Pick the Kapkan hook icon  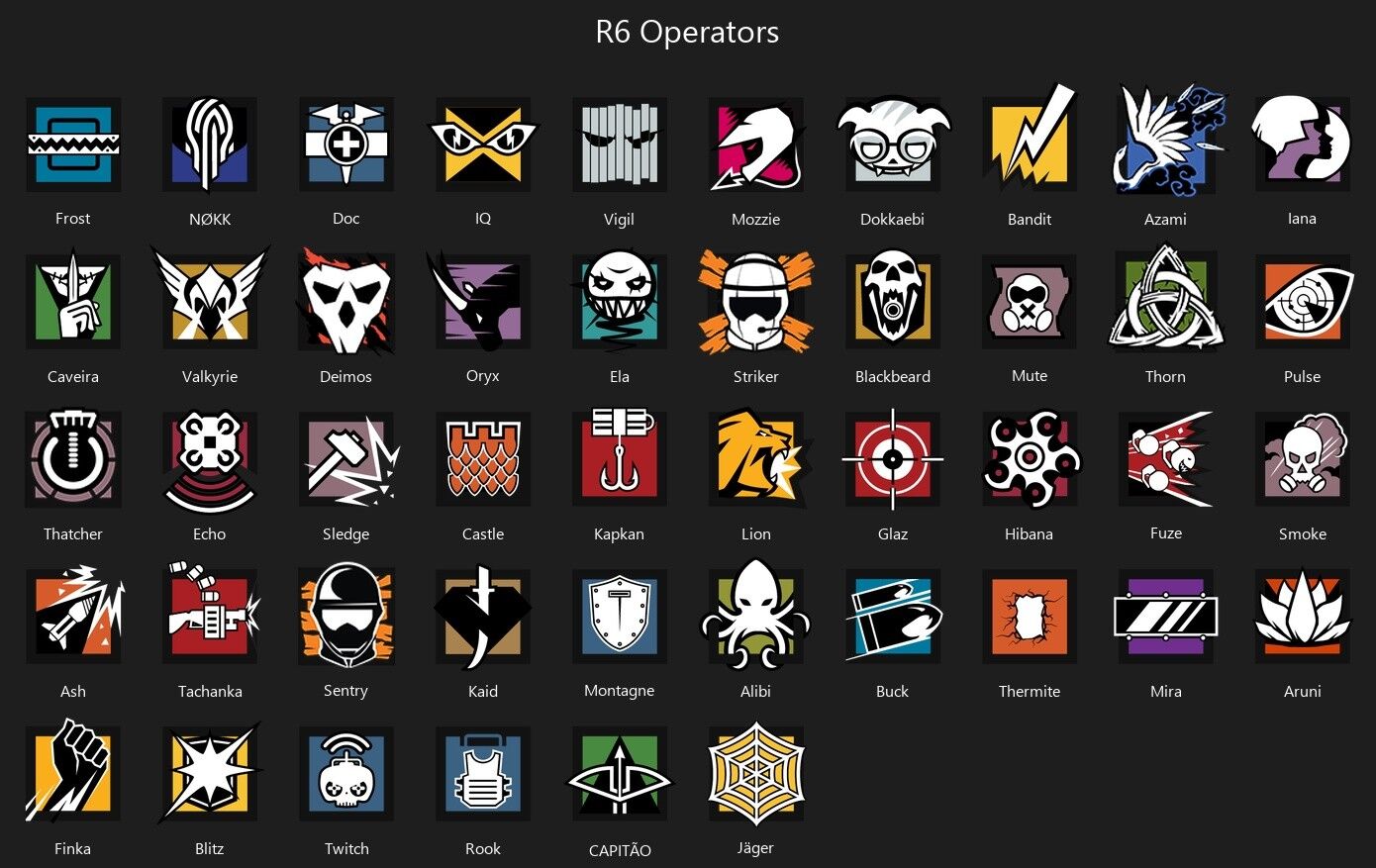620,456
